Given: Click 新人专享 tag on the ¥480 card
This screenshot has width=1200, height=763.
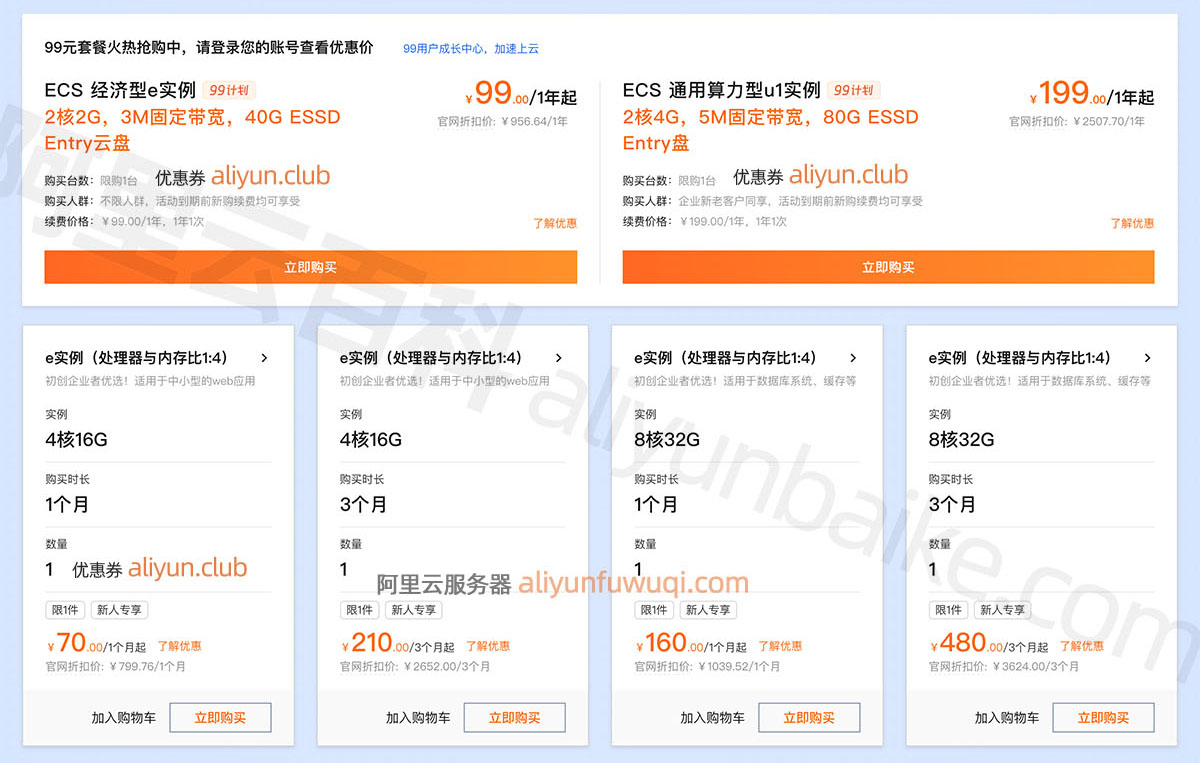Looking at the screenshot, I should tap(1002, 610).
